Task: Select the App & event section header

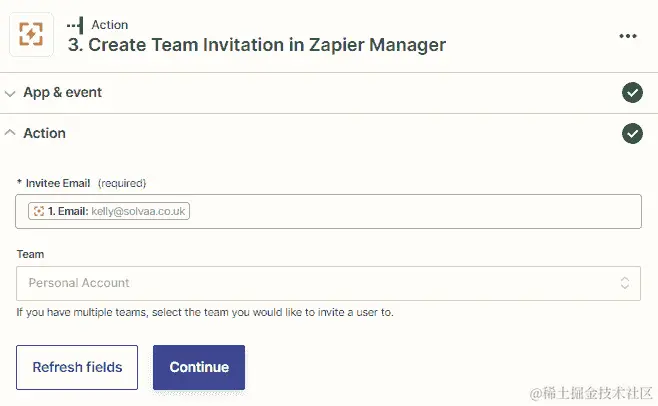Action: pyautogui.click(x=63, y=93)
